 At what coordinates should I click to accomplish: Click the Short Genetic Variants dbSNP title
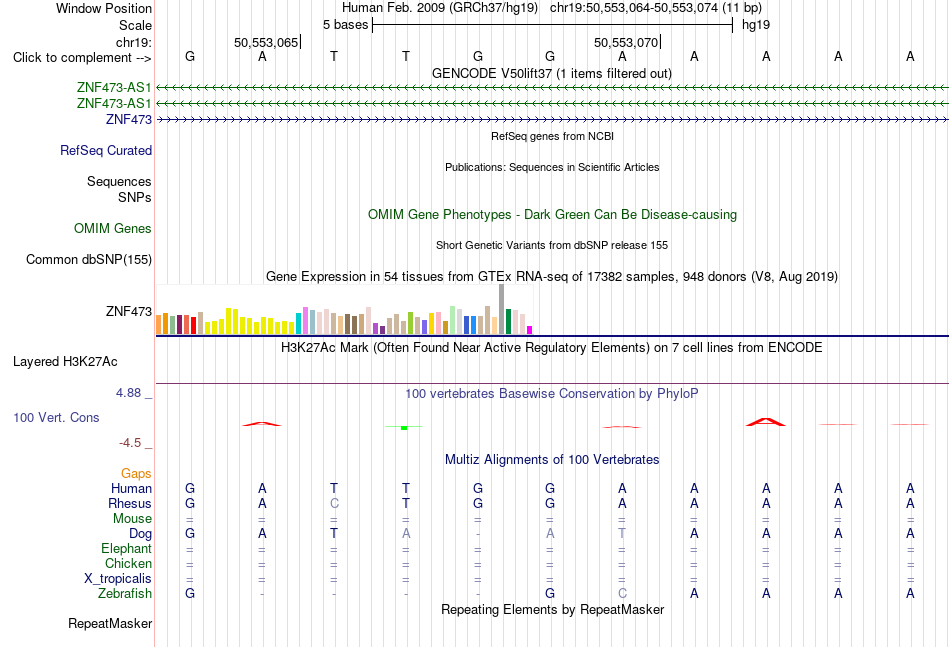tap(552, 245)
